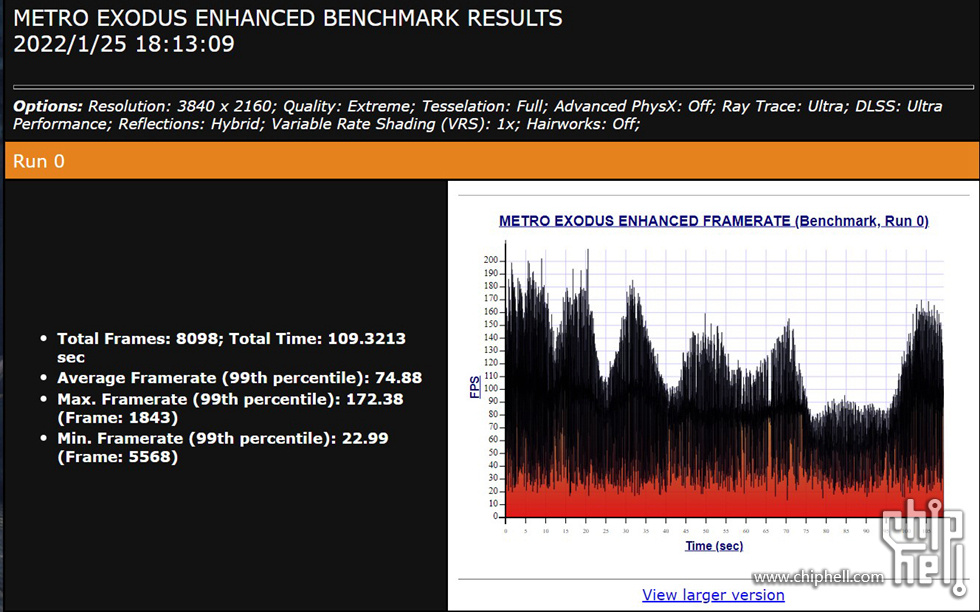Click the Time (sec) axis label

(714, 546)
